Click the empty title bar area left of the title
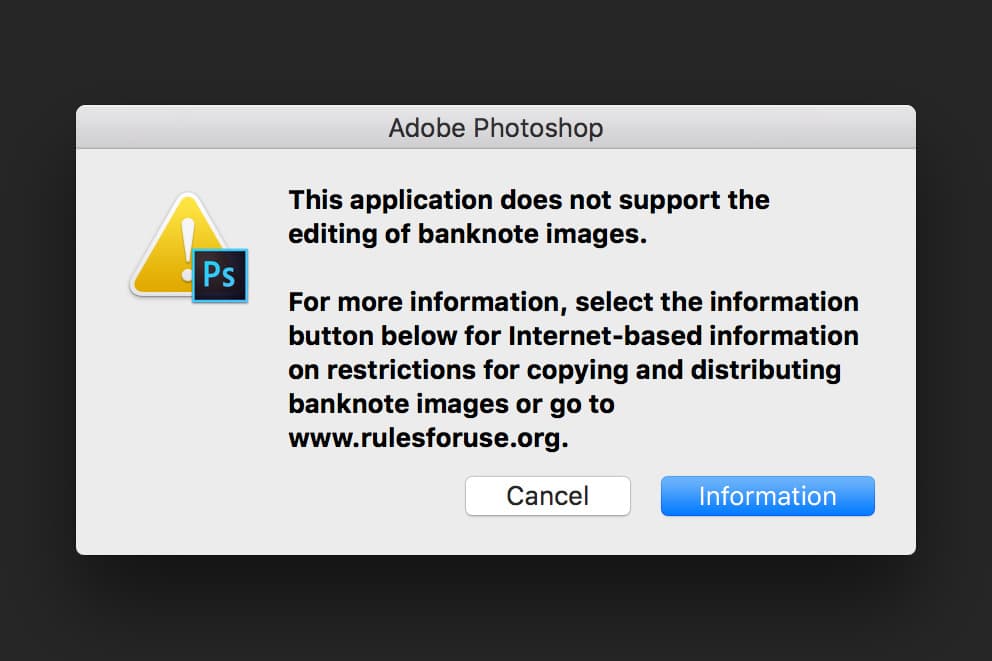This screenshot has height=661, width=992. [228, 128]
